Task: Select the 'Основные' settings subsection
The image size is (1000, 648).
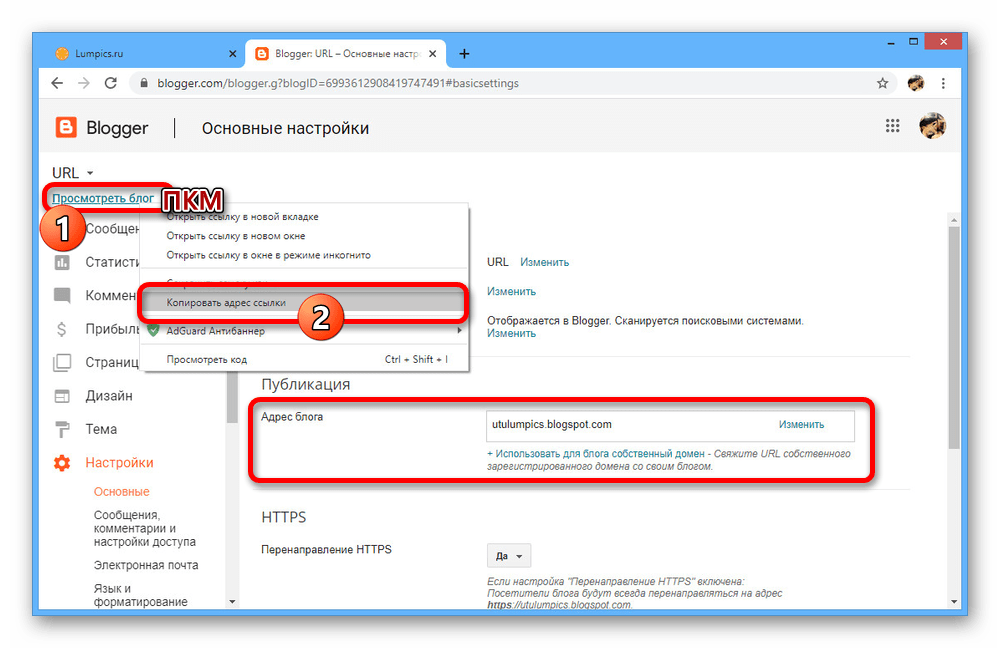Action: (122, 492)
